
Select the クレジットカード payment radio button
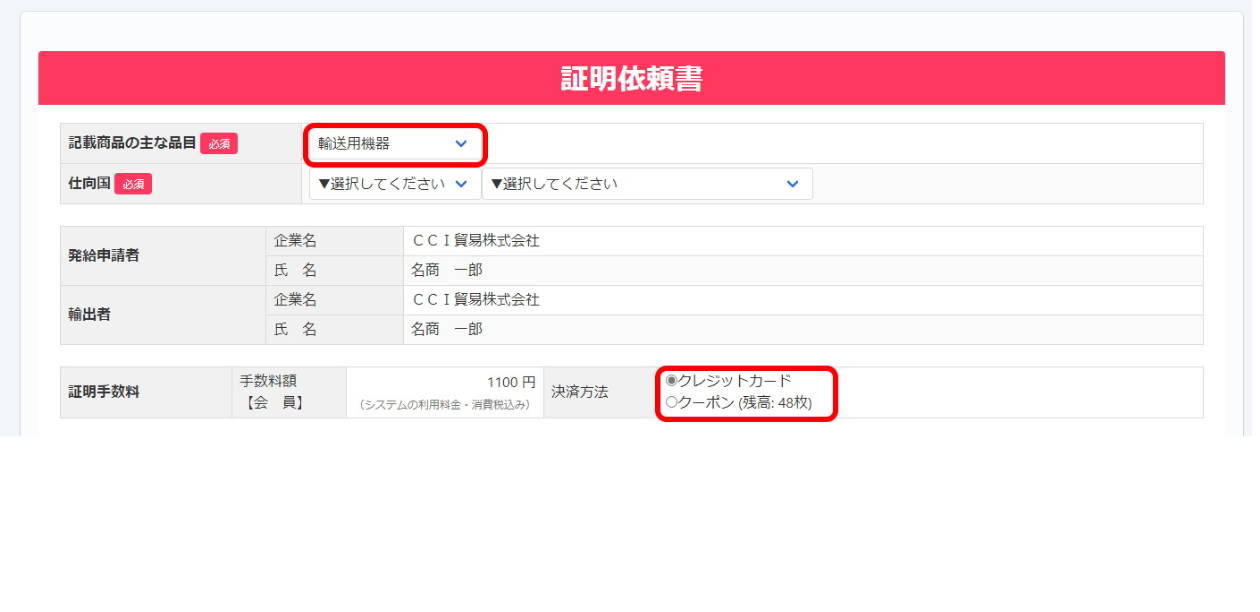(671, 381)
